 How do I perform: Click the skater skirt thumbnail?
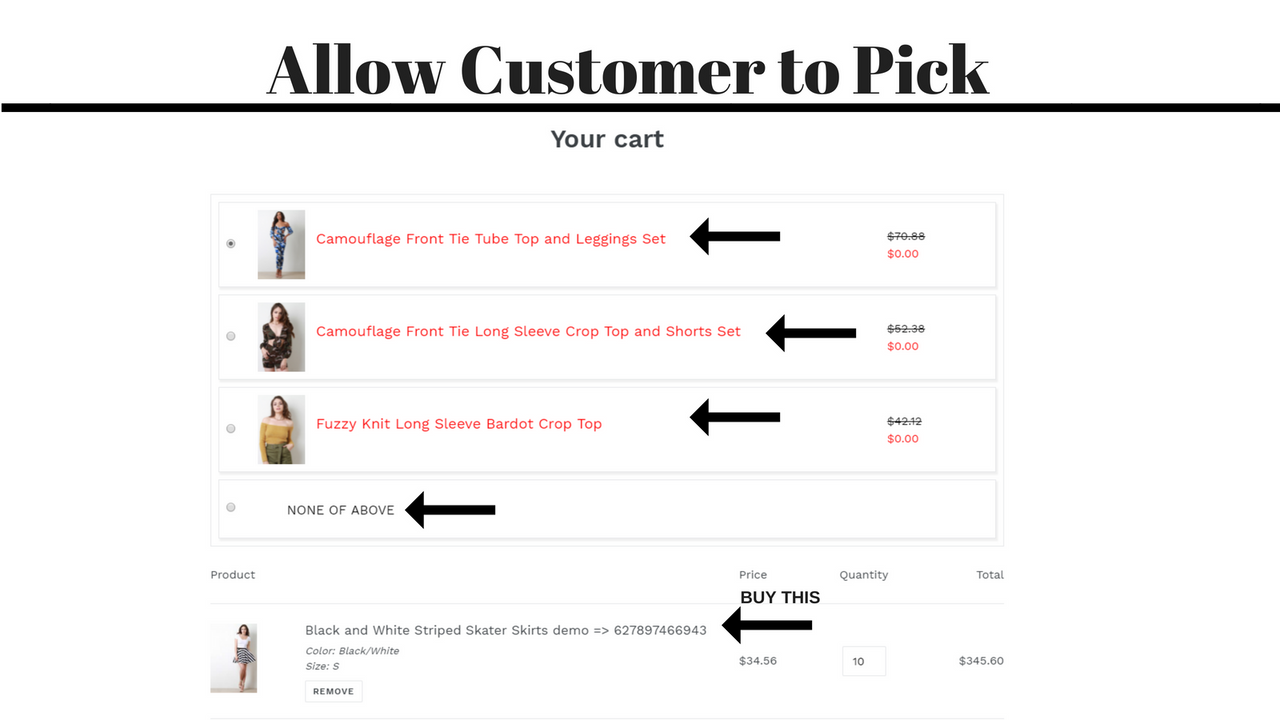233,657
